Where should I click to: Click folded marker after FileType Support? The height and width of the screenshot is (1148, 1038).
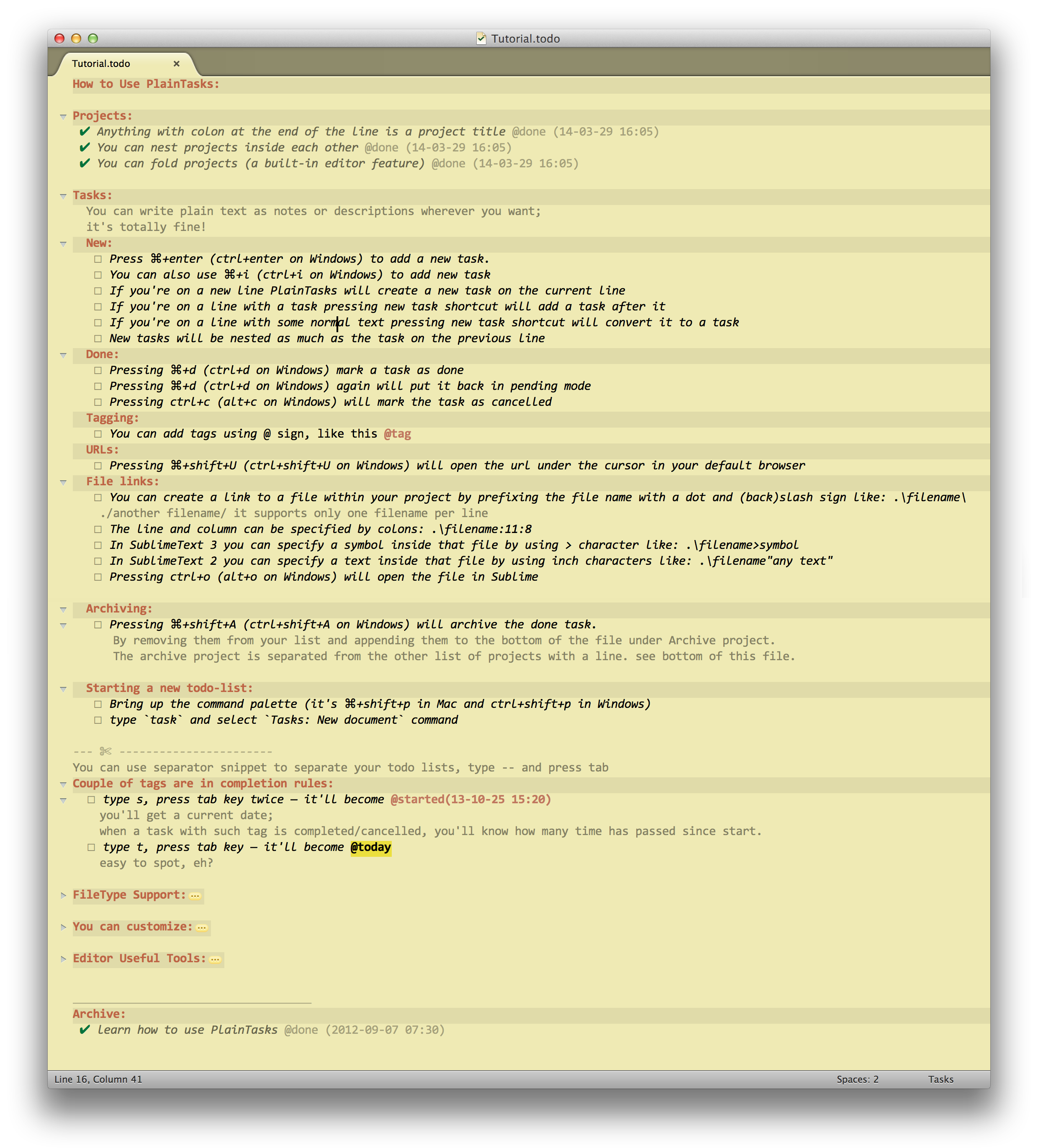coord(195,896)
